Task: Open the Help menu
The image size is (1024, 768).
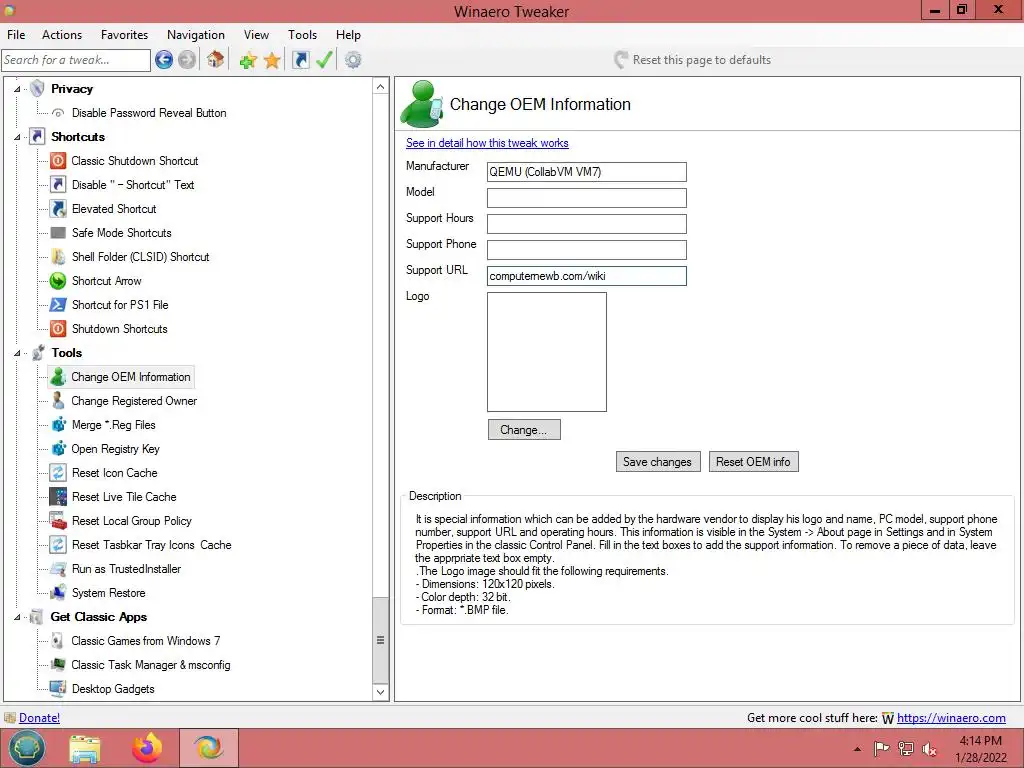Action: coord(348,35)
